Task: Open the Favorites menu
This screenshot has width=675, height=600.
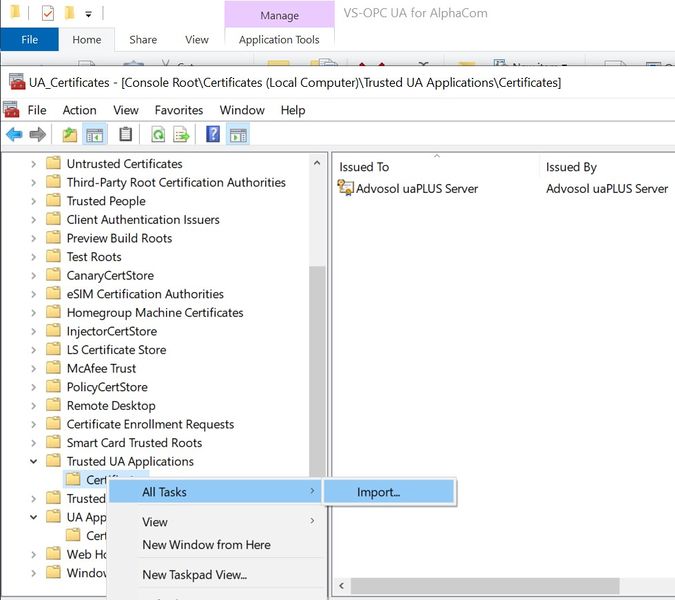Action: 179,110
